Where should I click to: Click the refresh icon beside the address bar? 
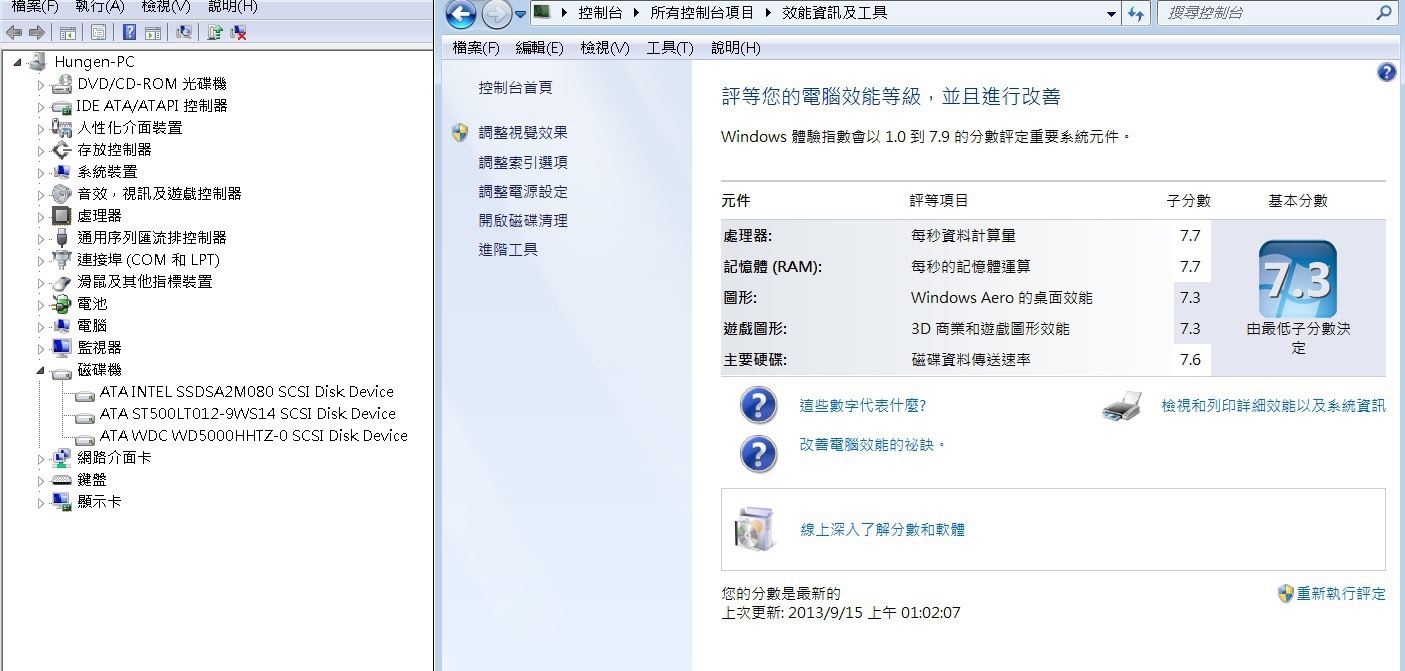point(1135,13)
